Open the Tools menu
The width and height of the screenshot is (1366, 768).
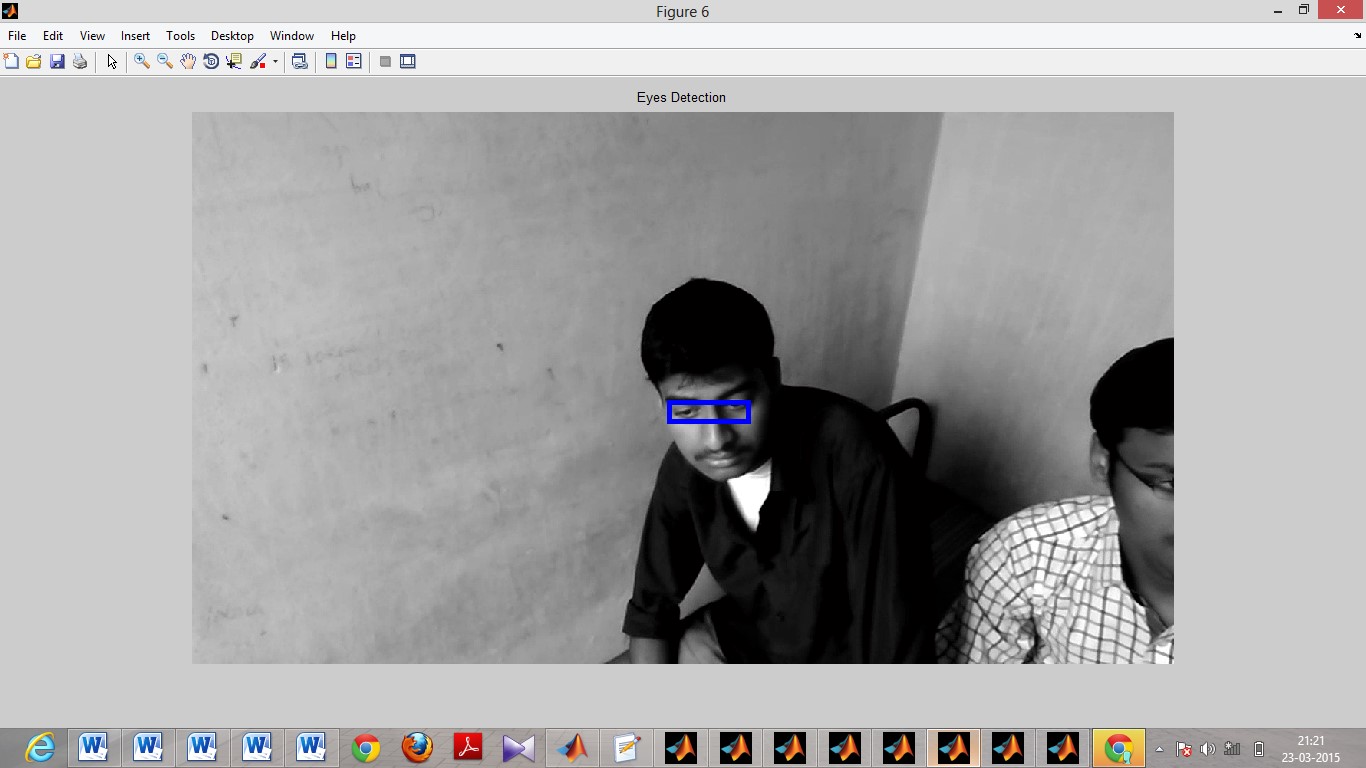click(180, 36)
